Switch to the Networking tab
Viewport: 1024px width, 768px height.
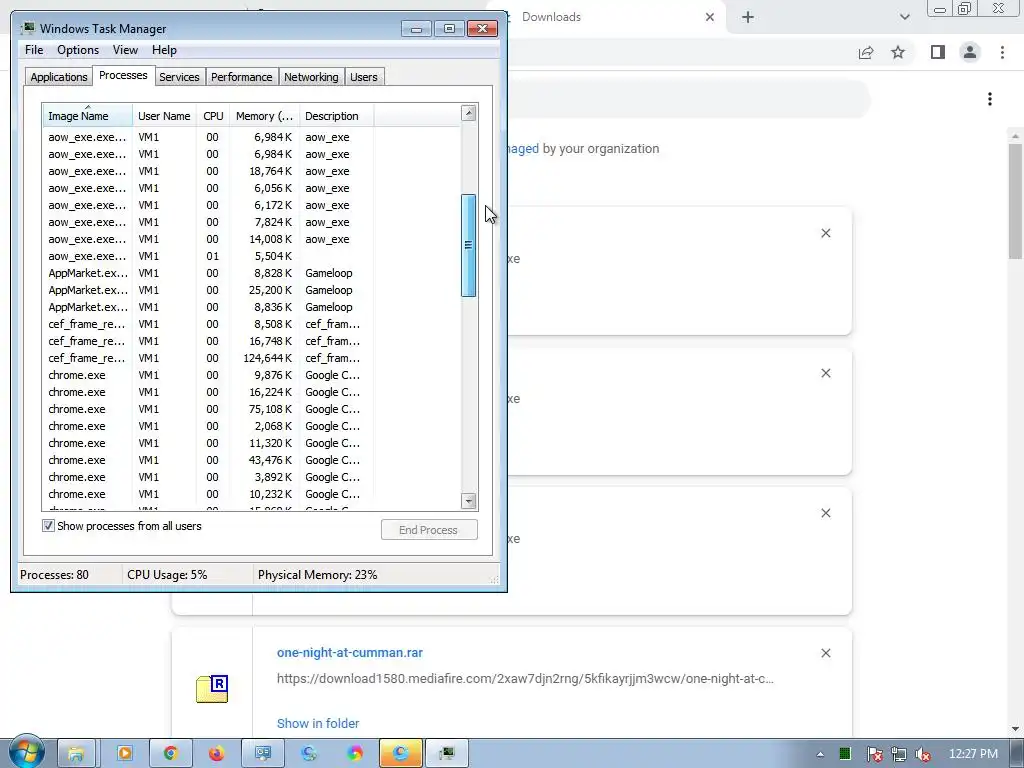click(311, 77)
